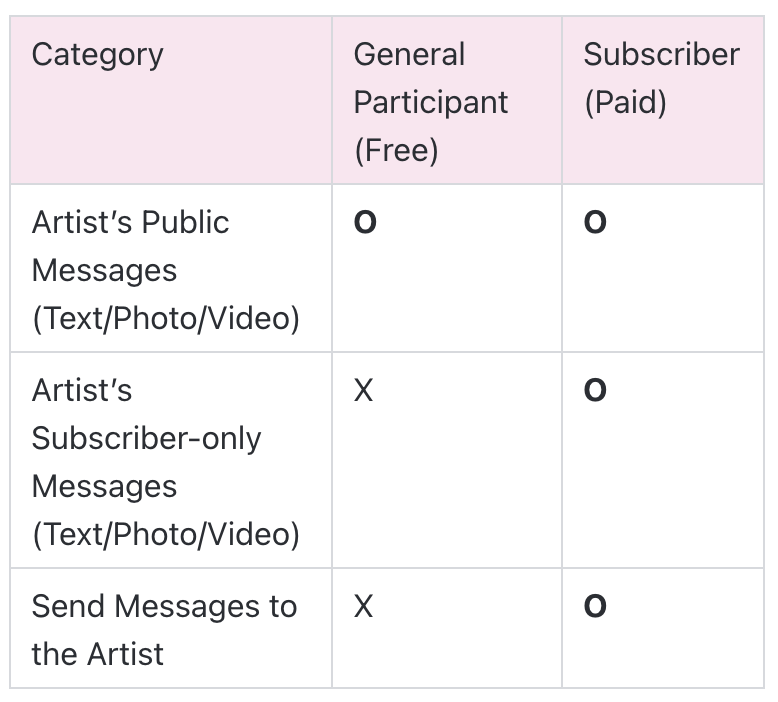The height and width of the screenshot is (702, 778).
Task: Select the Artist's Public Messages row label
Action: (x=165, y=270)
